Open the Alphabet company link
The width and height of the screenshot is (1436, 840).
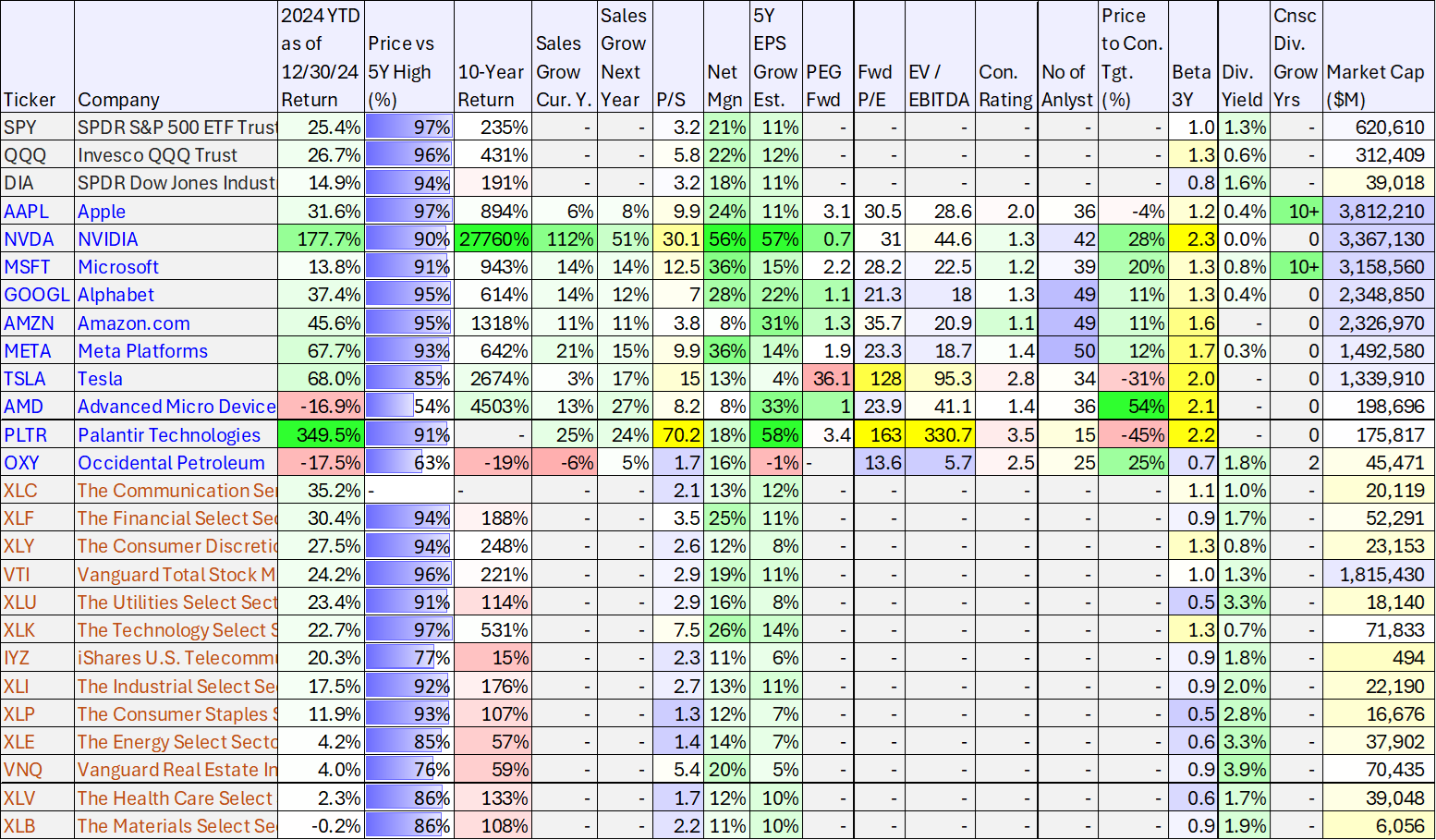(x=116, y=295)
